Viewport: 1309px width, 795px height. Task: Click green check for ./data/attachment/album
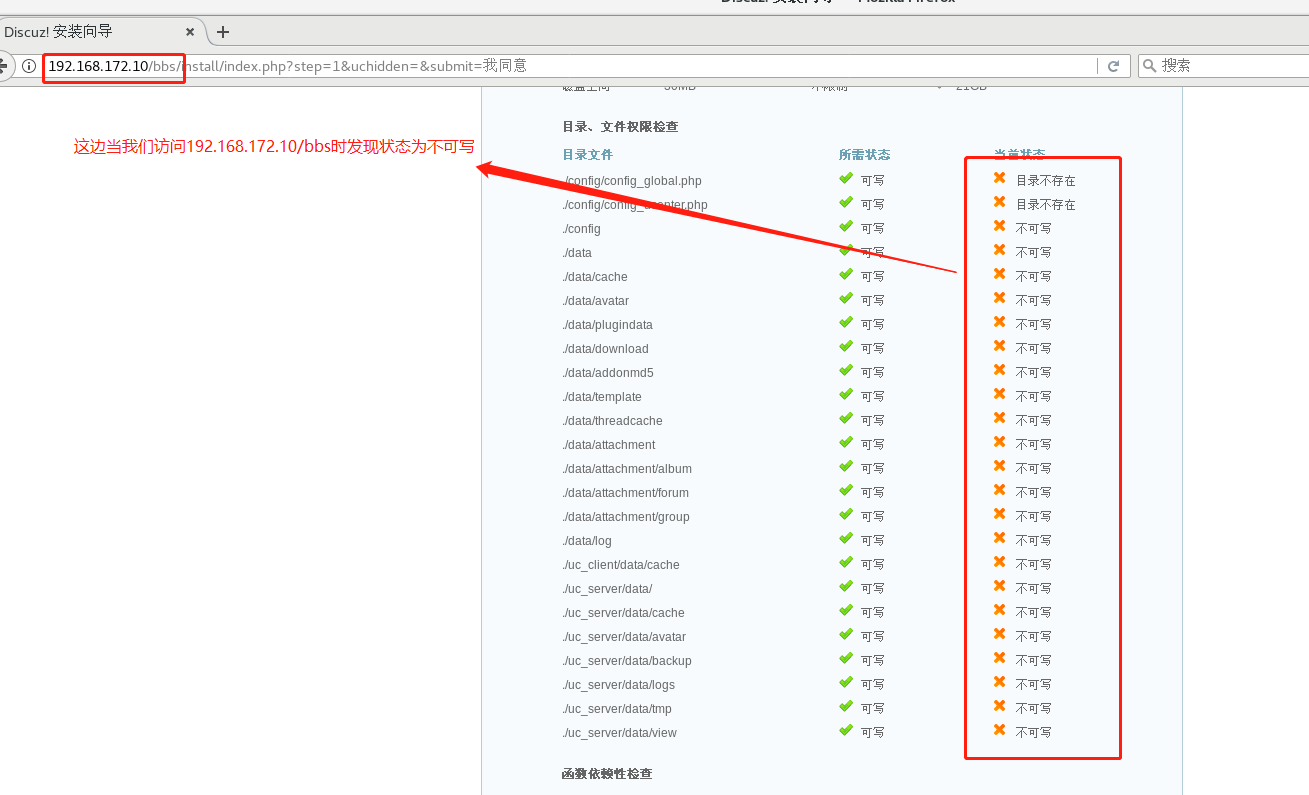[x=846, y=466]
